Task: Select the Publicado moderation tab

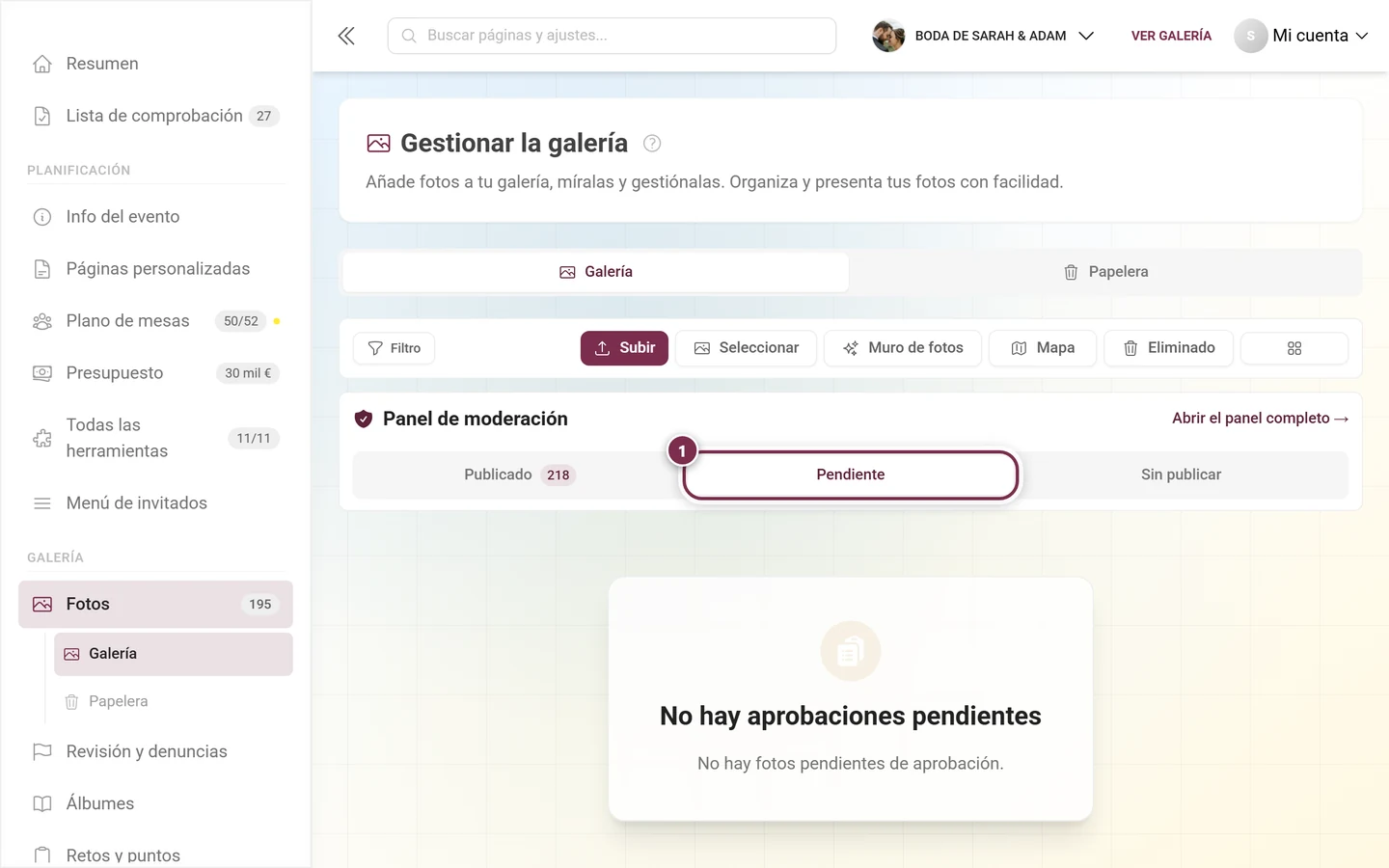Action: click(x=519, y=475)
